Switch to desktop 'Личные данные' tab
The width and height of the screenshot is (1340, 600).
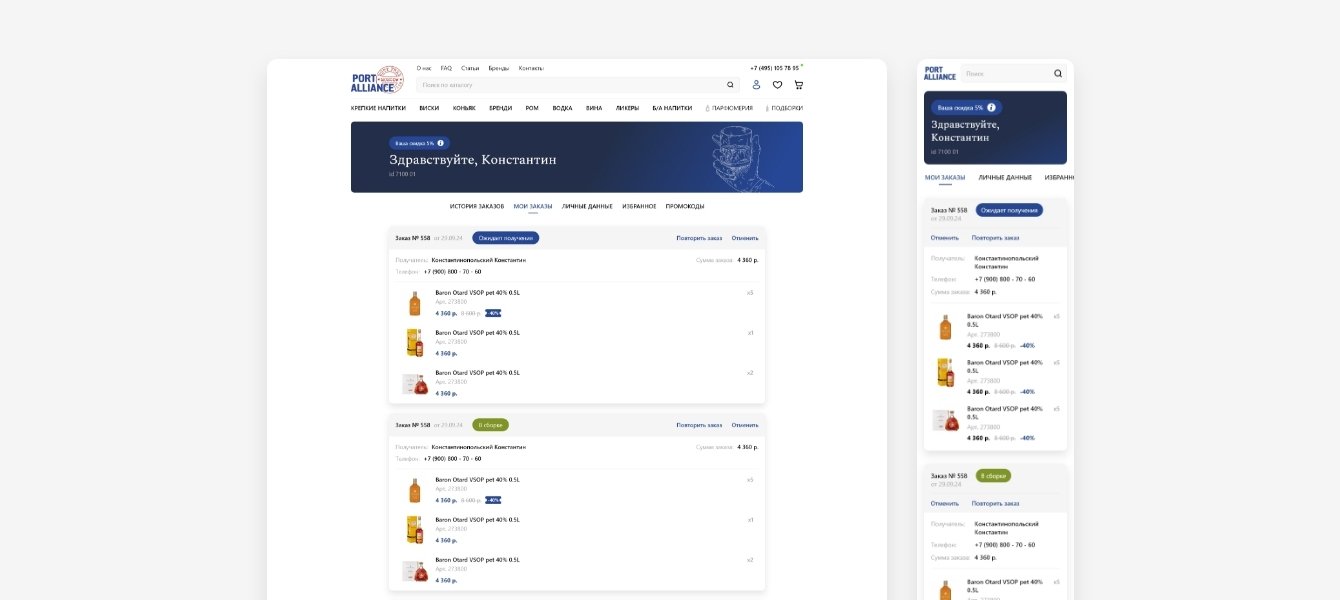(x=587, y=206)
